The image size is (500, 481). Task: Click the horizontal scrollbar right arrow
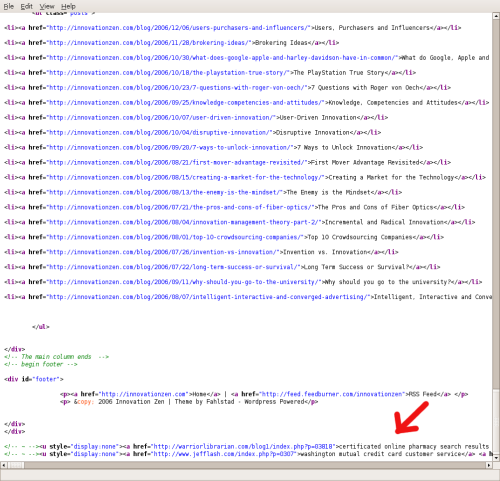click(x=489, y=465)
